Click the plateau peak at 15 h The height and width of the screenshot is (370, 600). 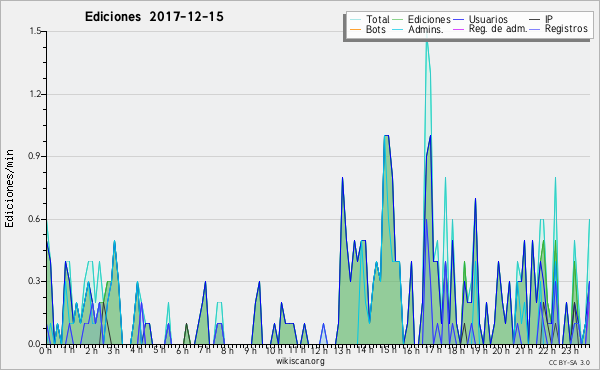click(386, 135)
